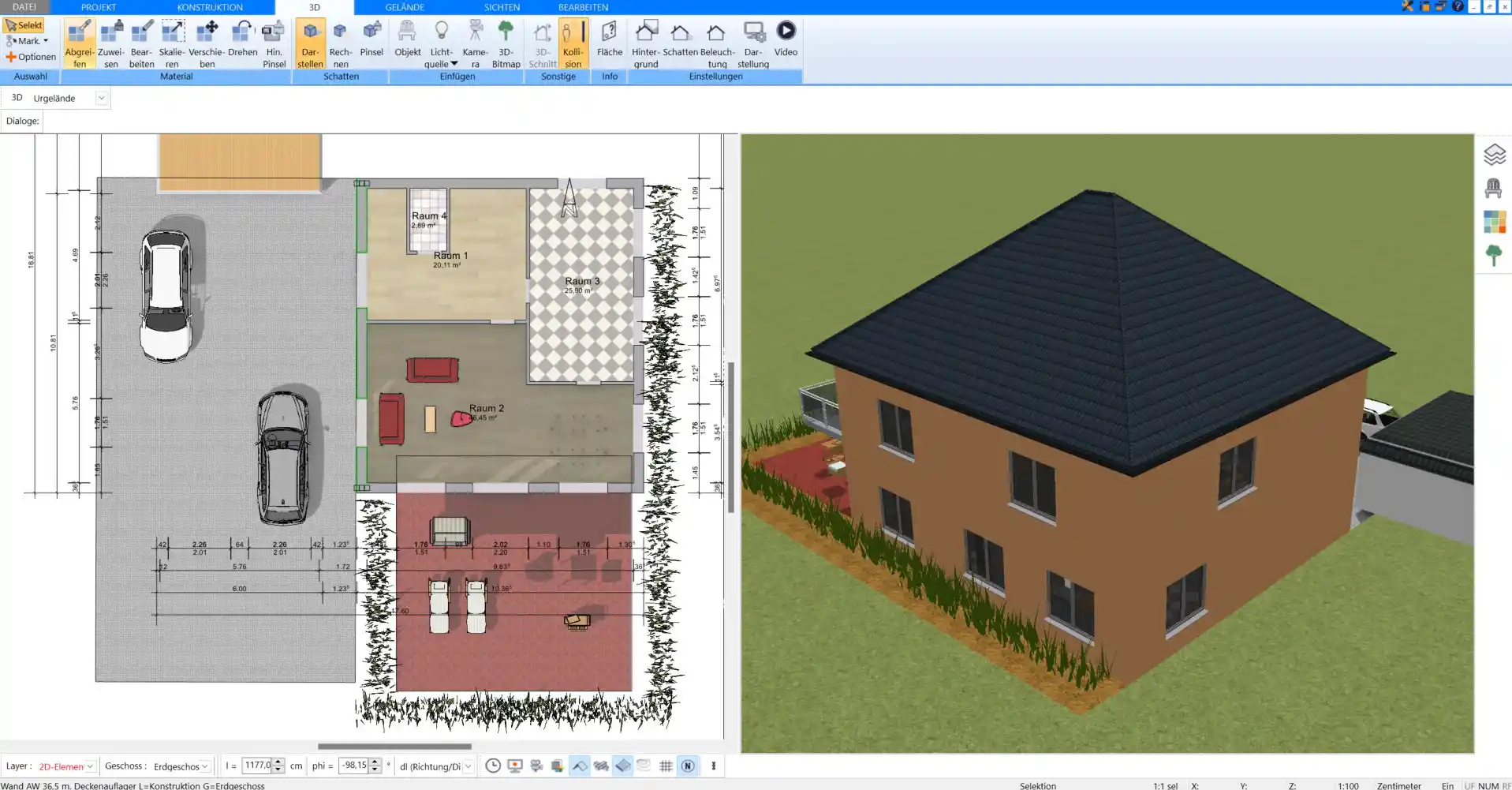The height and width of the screenshot is (790, 1512).
Task: Open the DATEI menu
Action: [24, 7]
